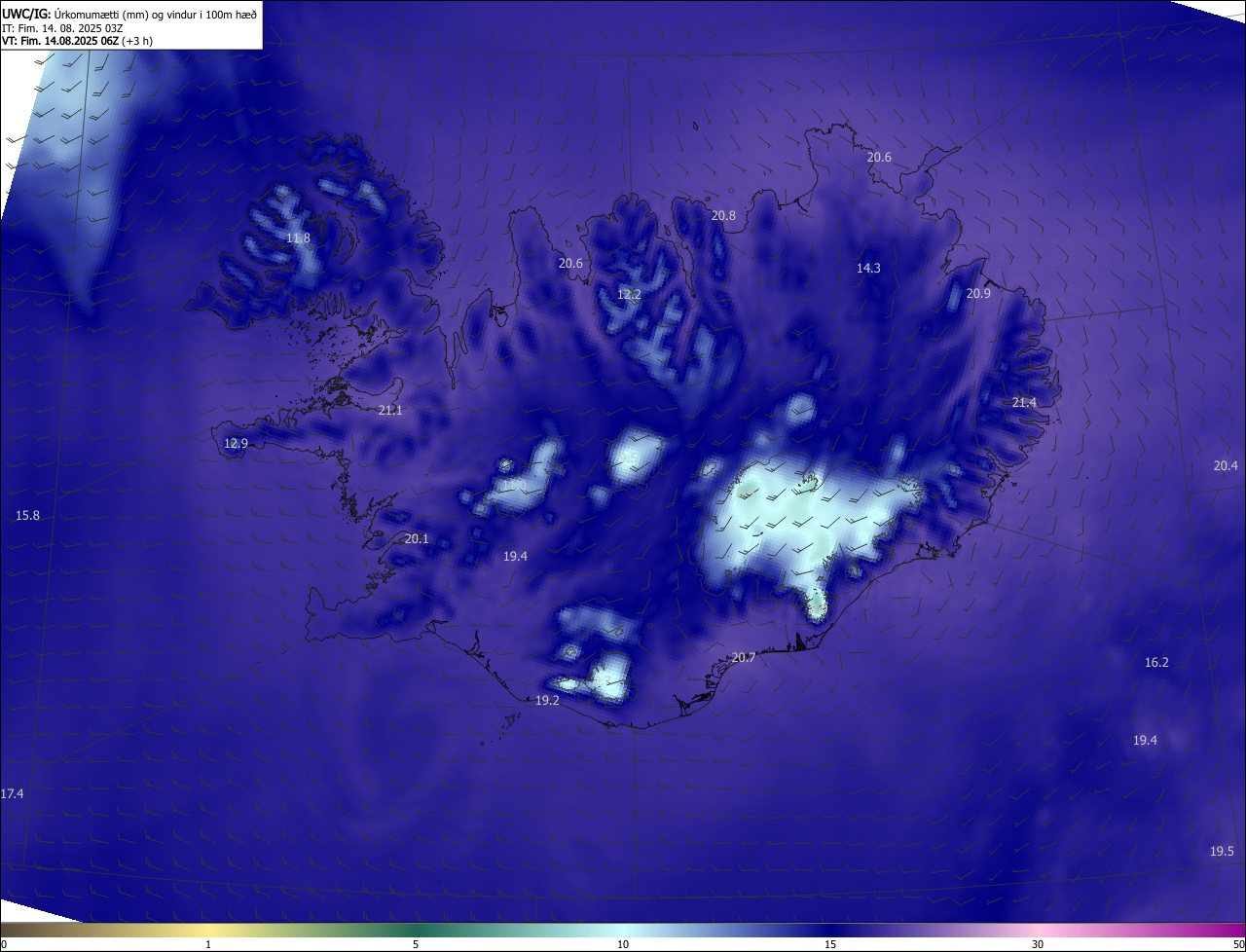Click the 20.7 value on the south coast
1246x952 pixels.
[x=743, y=658]
